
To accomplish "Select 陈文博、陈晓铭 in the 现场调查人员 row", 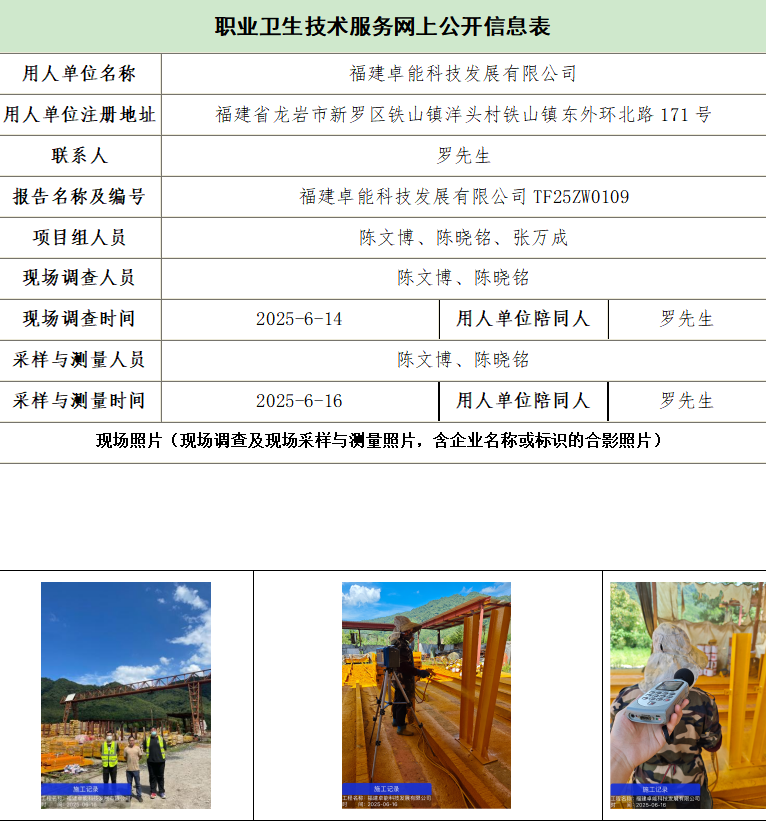I will coord(463,277).
